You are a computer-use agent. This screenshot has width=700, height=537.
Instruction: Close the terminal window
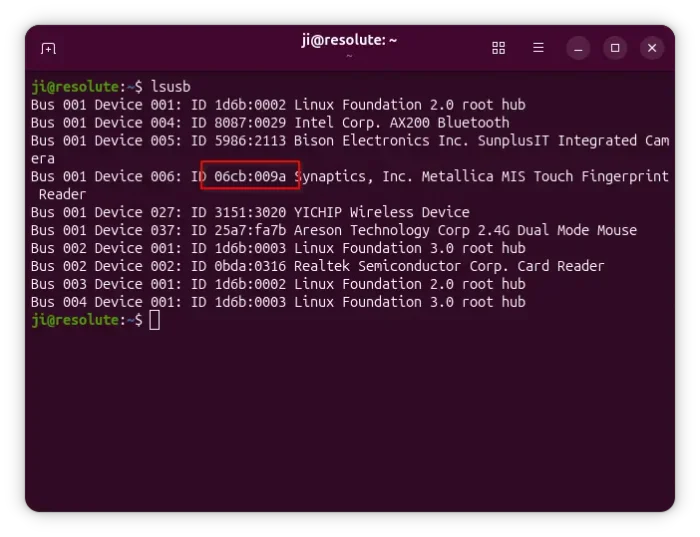click(x=652, y=48)
